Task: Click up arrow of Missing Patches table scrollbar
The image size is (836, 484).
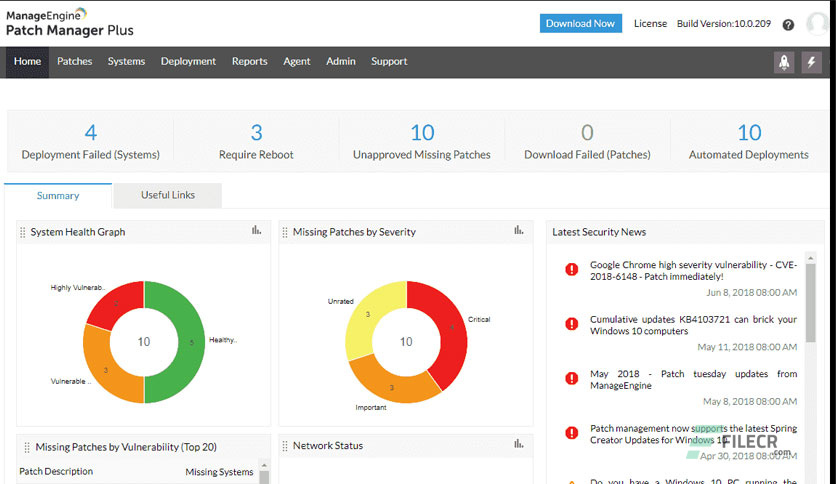Action: pos(264,465)
